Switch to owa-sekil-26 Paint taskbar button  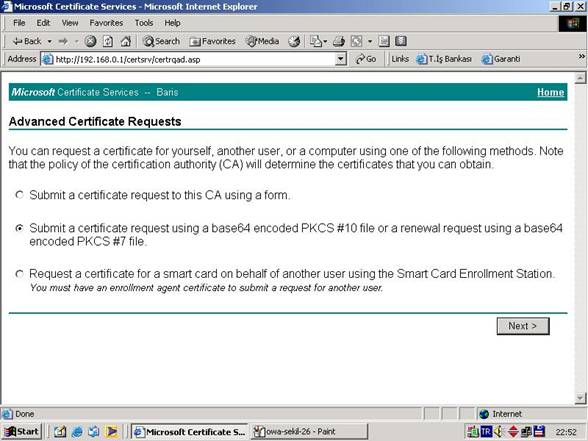coord(309,432)
